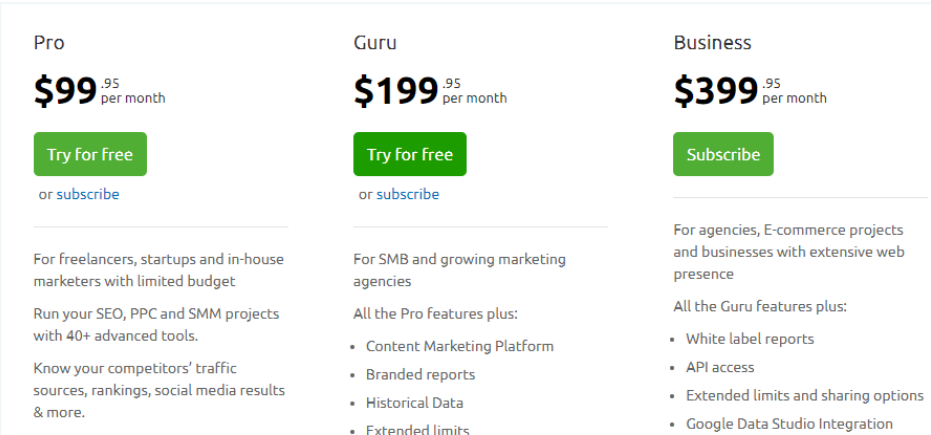Click the Historical Data list item
Screen dimensions: 931x435
click(x=414, y=403)
